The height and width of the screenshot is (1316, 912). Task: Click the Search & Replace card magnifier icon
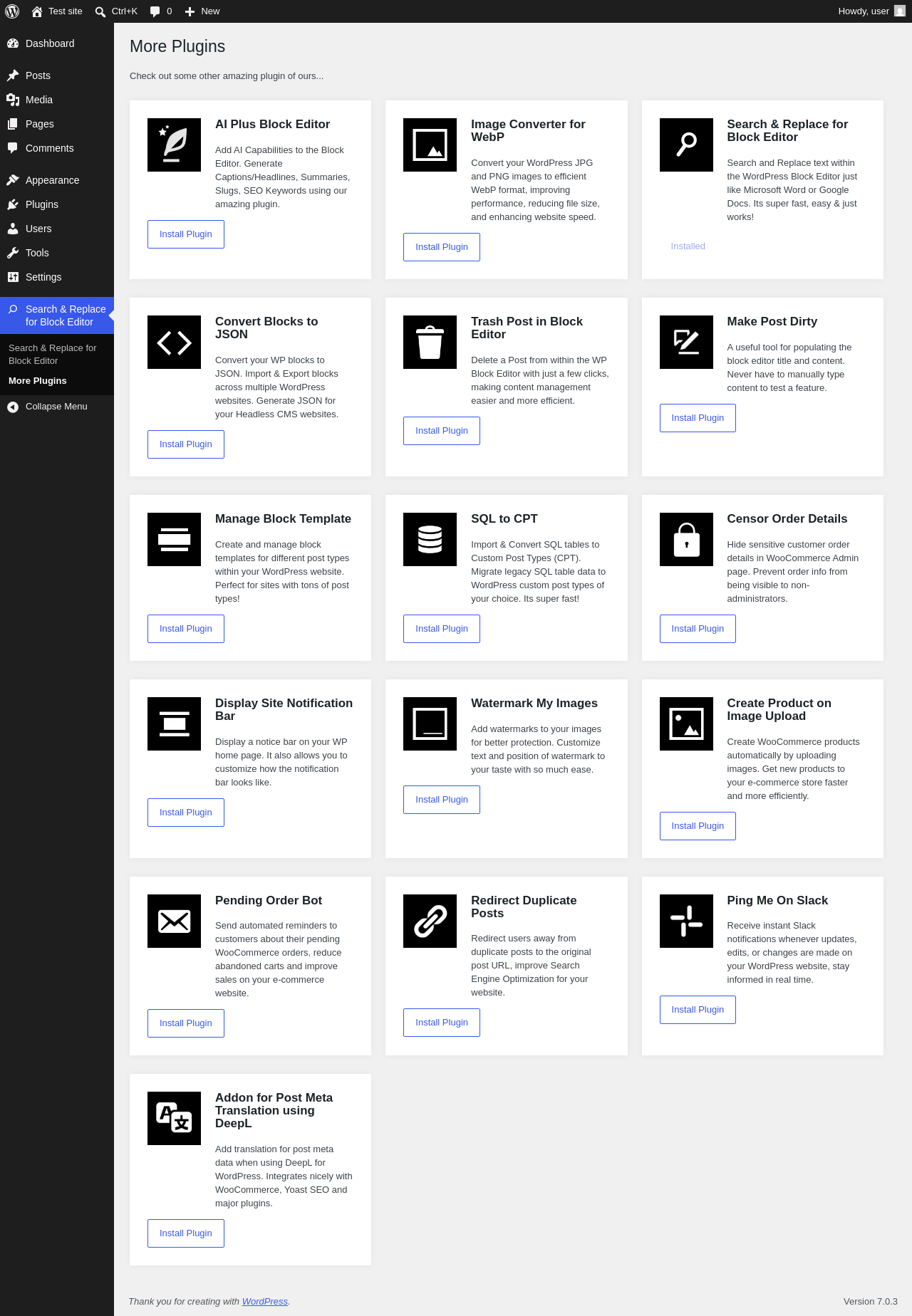pos(686,145)
